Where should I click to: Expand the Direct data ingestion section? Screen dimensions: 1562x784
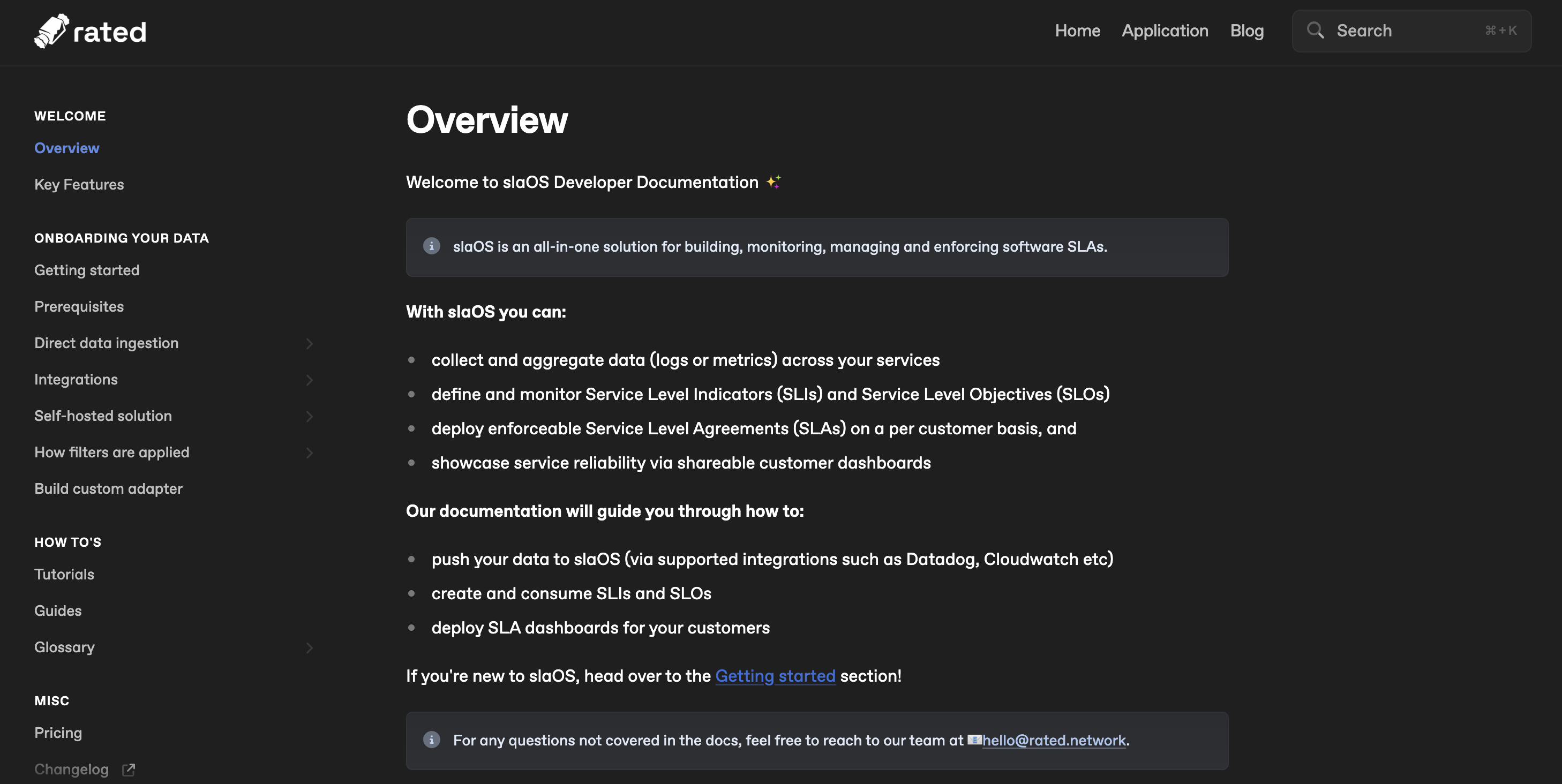[x=309, y=344]
